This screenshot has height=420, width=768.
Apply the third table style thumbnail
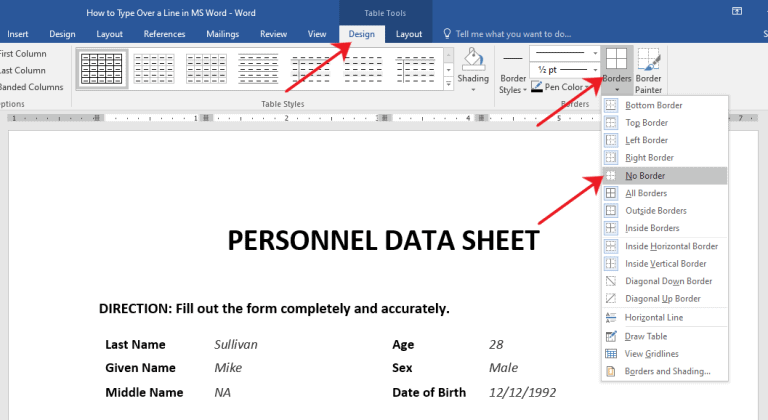click(206, 69)
